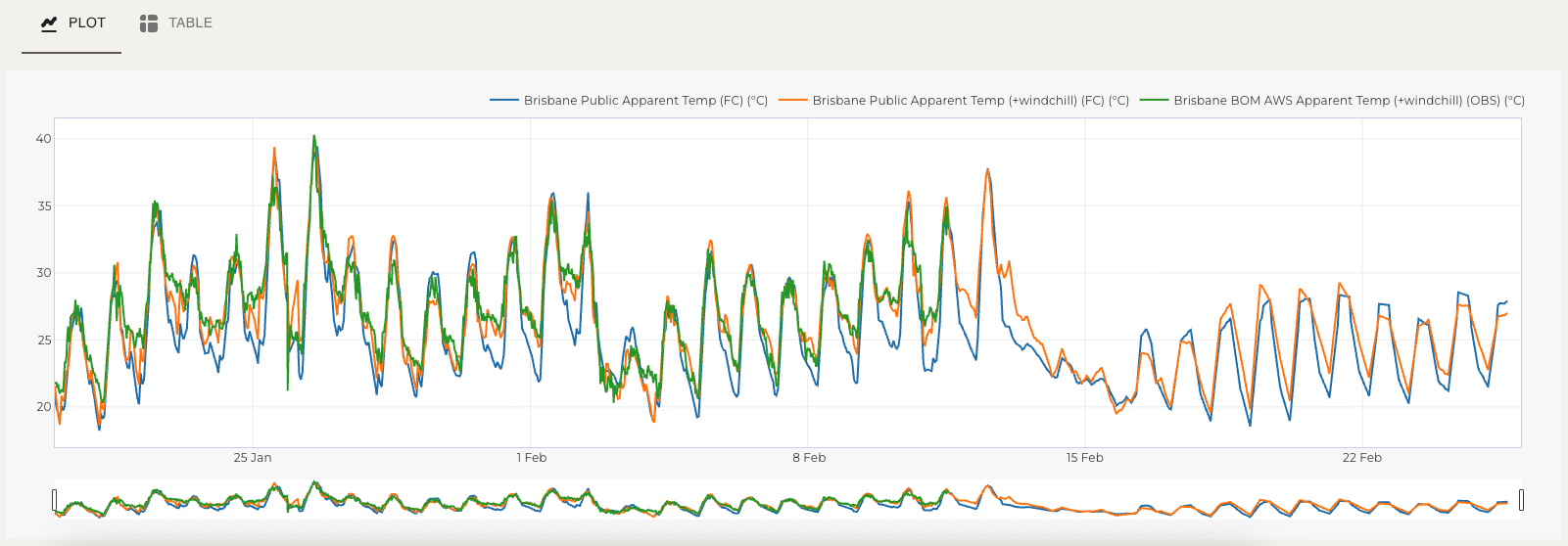Viewport: 1568px width, 546px height.
Task: Click the 15 Feb x-axis label
Action: point(1084,458)
